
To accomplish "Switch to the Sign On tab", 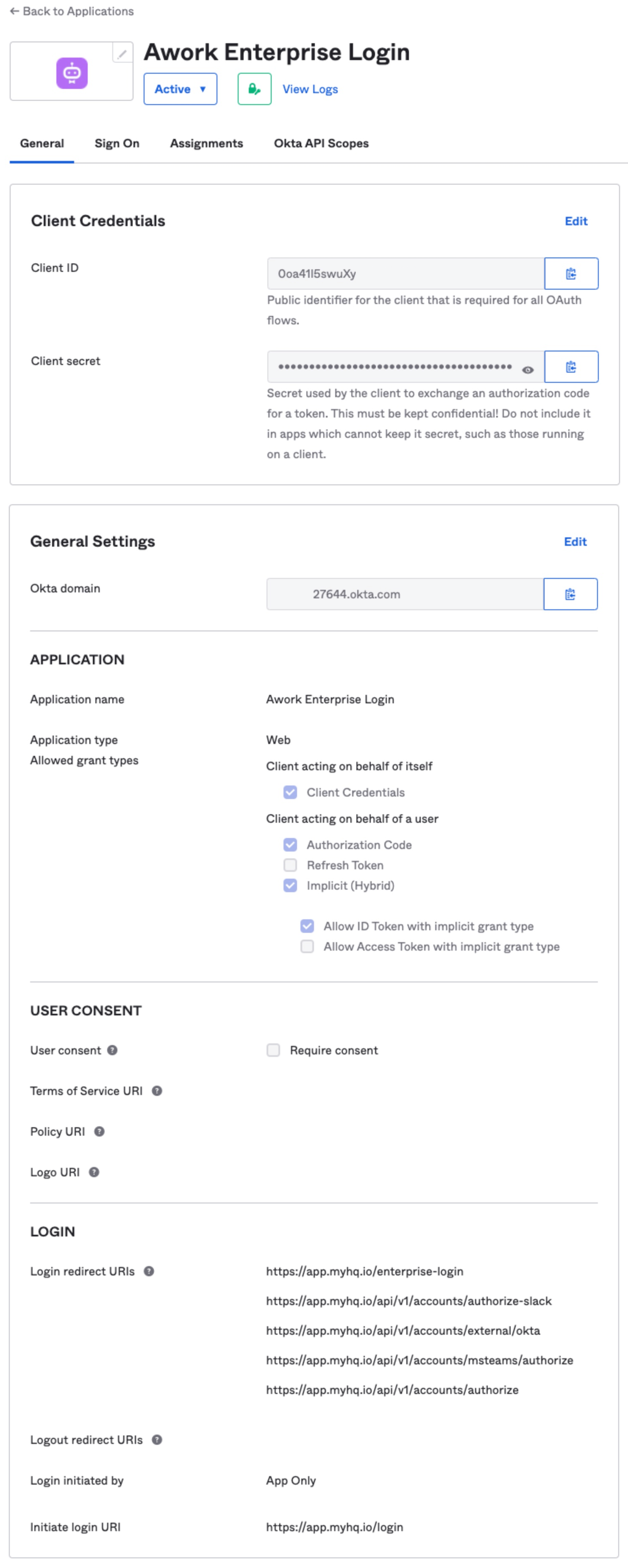I will (x=117, y=144).
